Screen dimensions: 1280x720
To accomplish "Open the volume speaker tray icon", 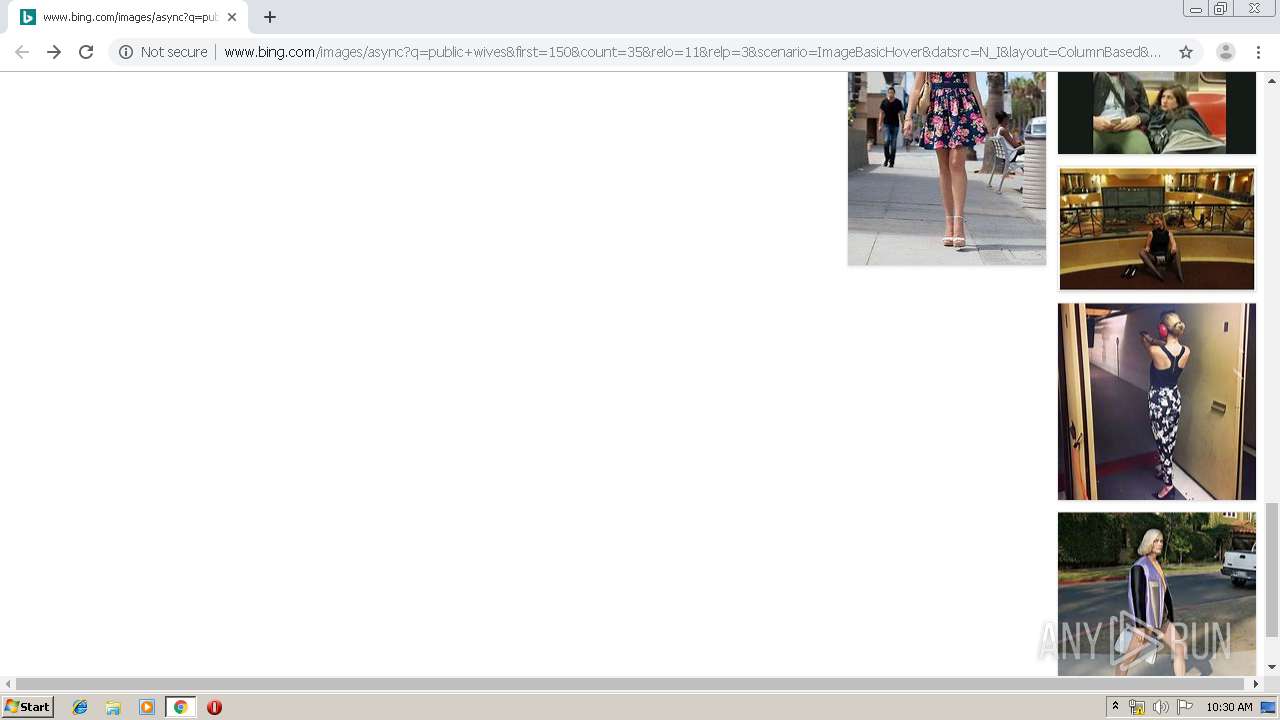I will 1160,707.
